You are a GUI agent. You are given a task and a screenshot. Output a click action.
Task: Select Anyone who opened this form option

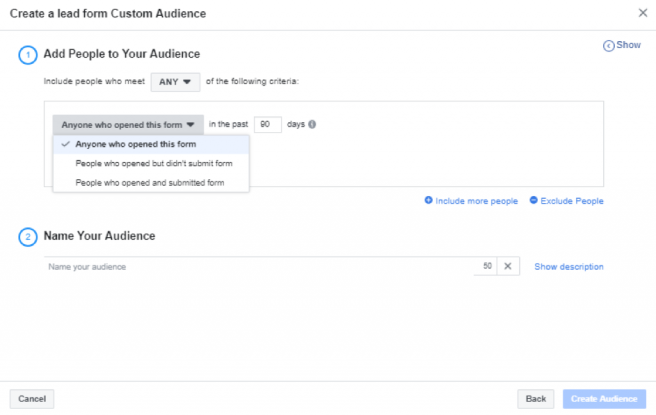click(x=151, y=144)
